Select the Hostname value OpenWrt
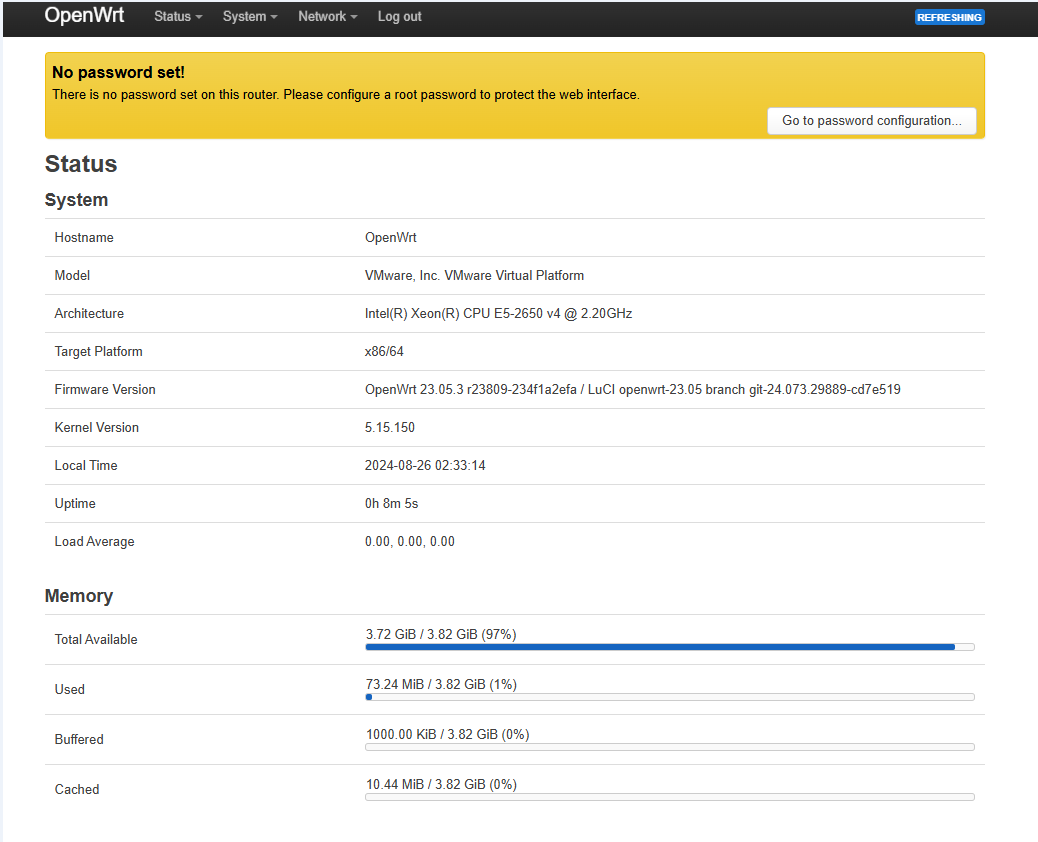Viewport: 1038px width, 842px height. [390, 237]
